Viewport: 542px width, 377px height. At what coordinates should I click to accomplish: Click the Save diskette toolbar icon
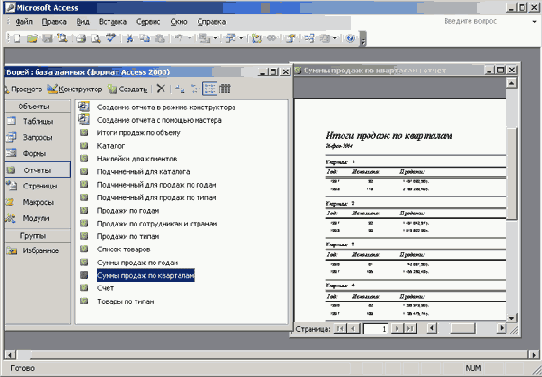click(x=47, y=39)
